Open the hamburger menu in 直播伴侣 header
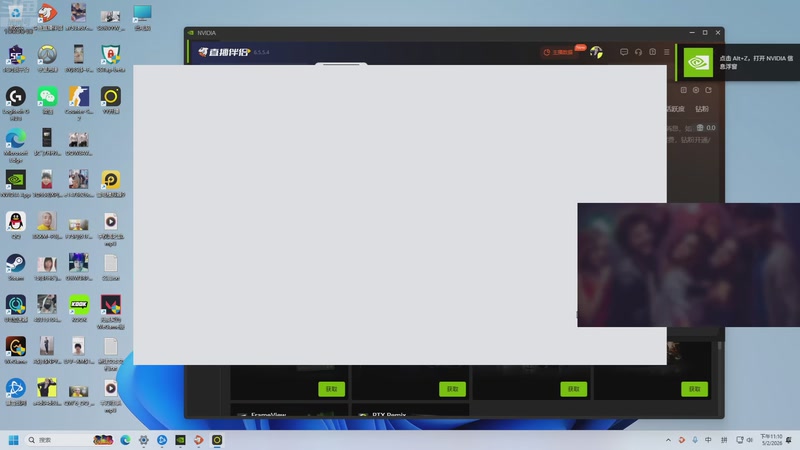The height and width of the screenshot is (450, 800). [666, 52]
